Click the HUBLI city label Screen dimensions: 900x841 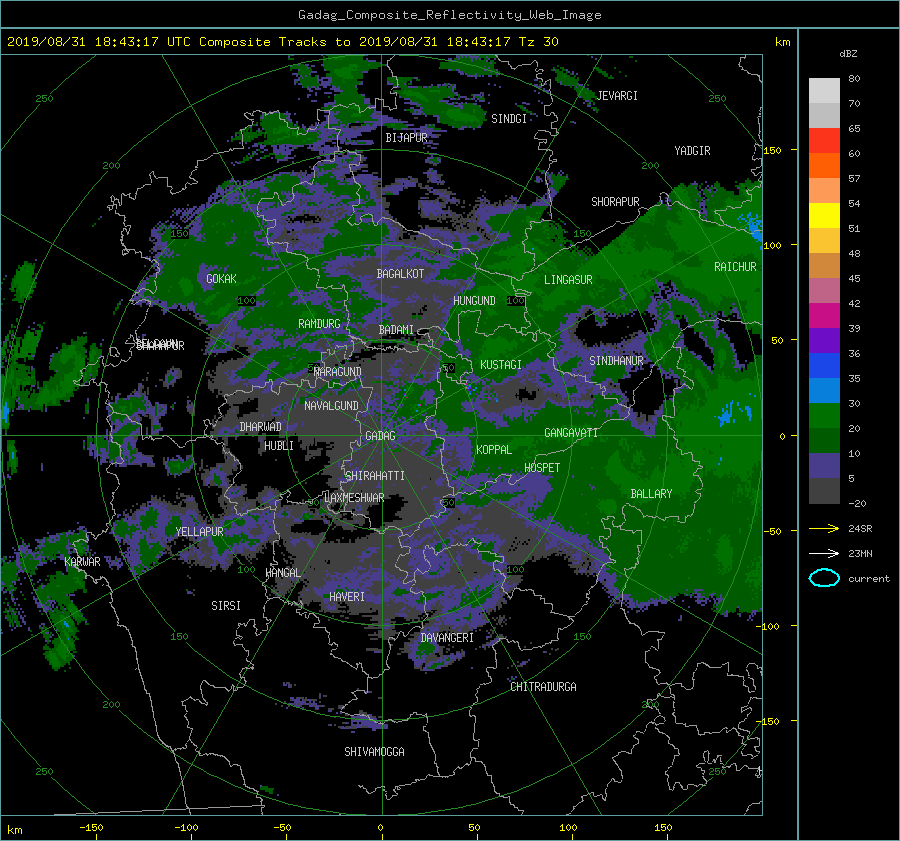click(x=279, y=445)
